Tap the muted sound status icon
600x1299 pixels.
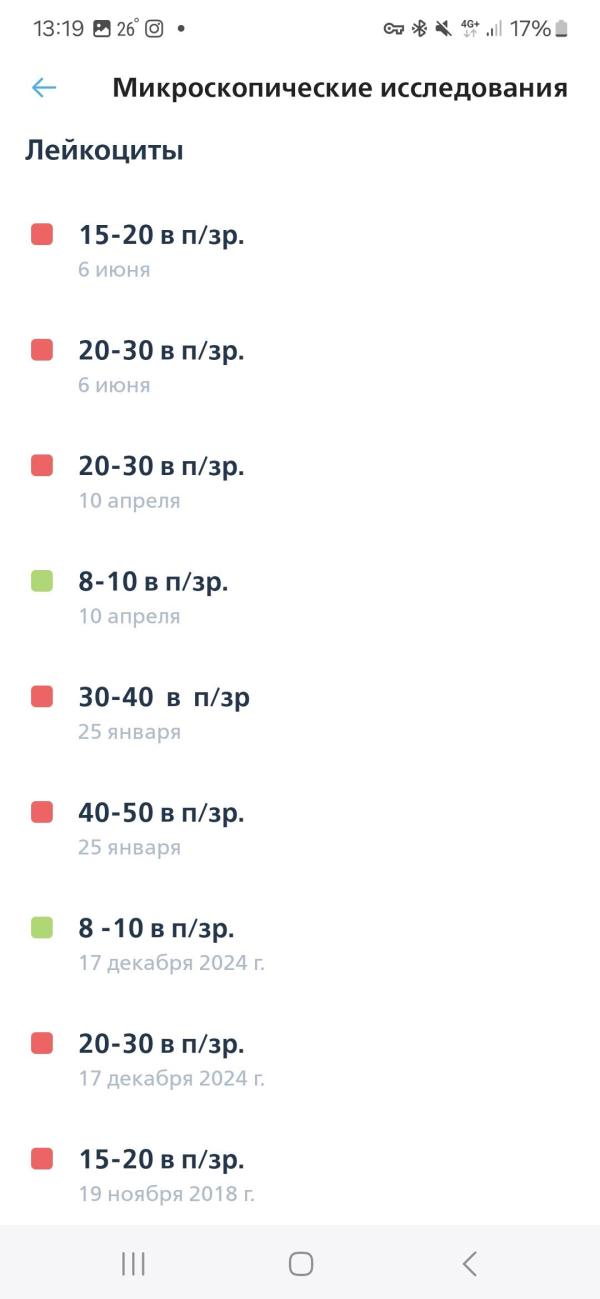pyautogui.click(x=444, y=29)
